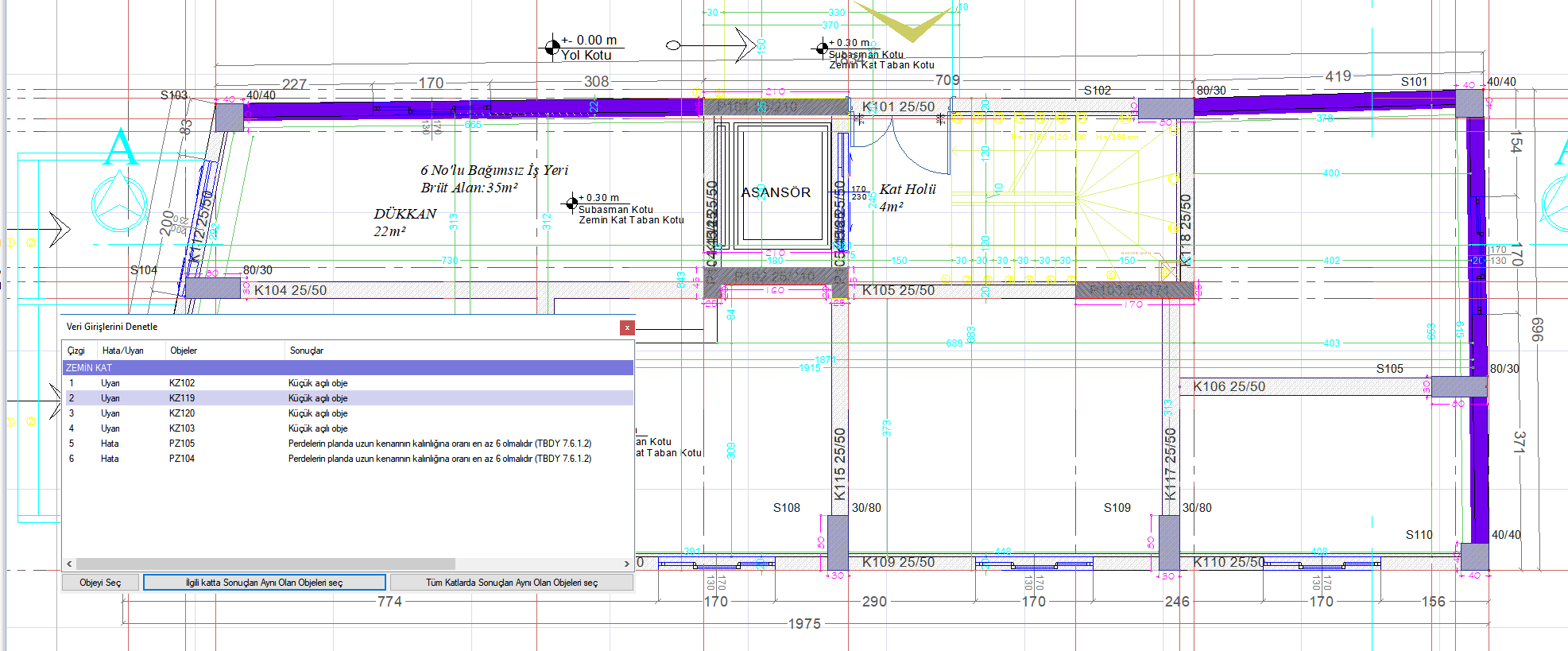Click the K117 25/50 vertical beam label
Viewport: 1568px width, 651px height.
point(1170,464)
